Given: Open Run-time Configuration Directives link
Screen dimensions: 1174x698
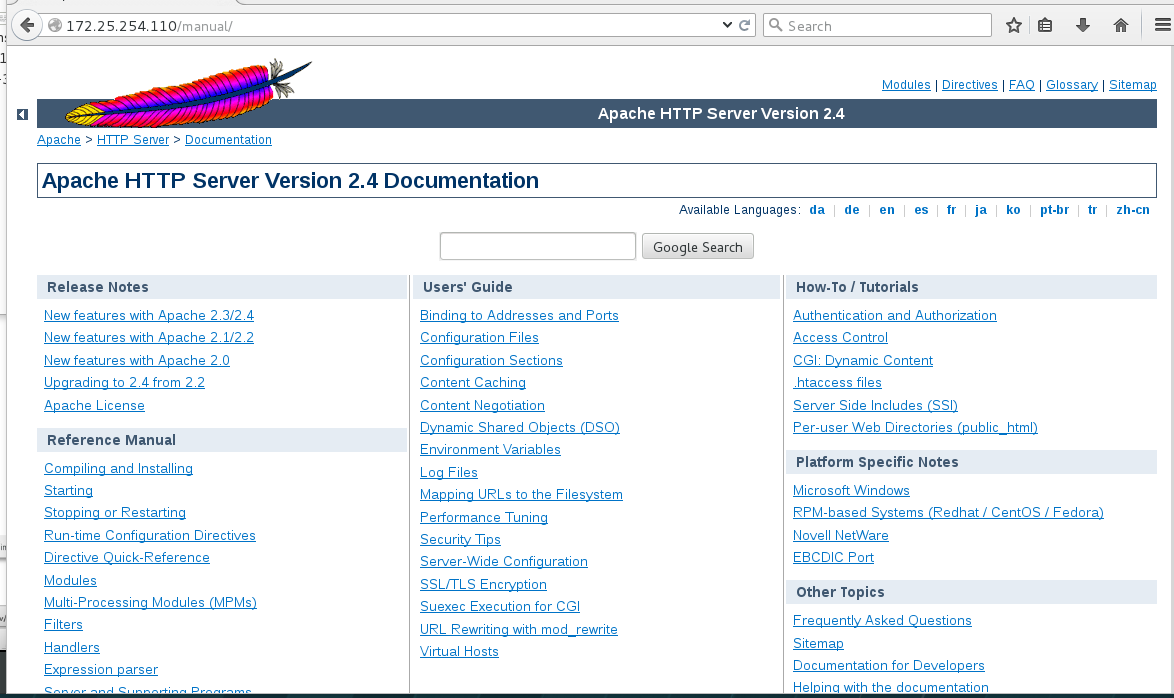Looking at the screenshot, I should (x=150, y=535).
